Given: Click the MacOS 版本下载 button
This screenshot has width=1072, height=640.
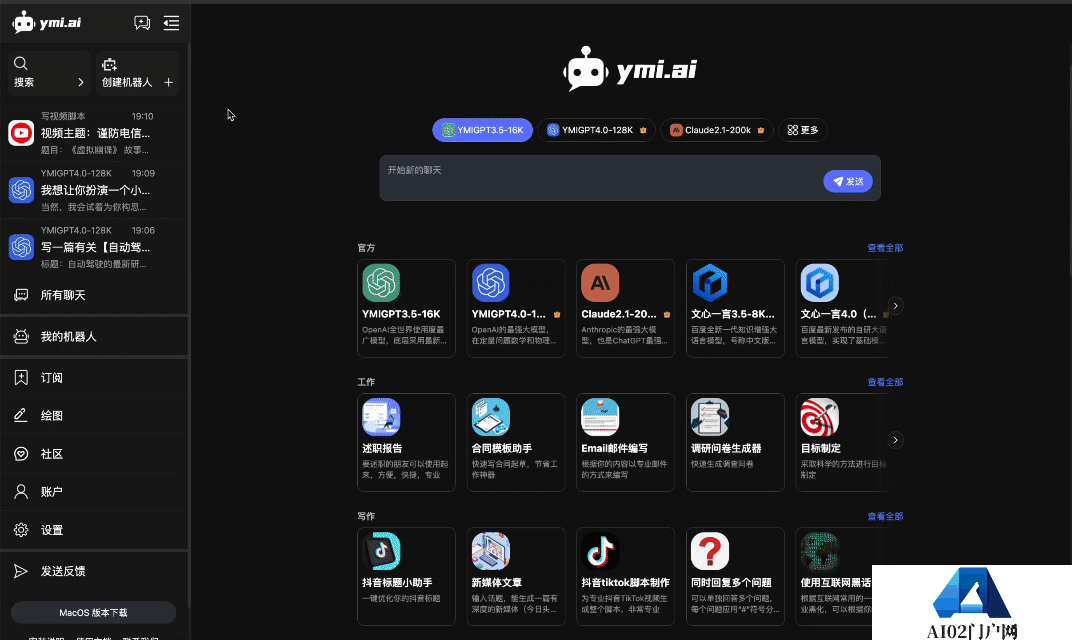Looking at the screenshot, I should tap(94, 612).
